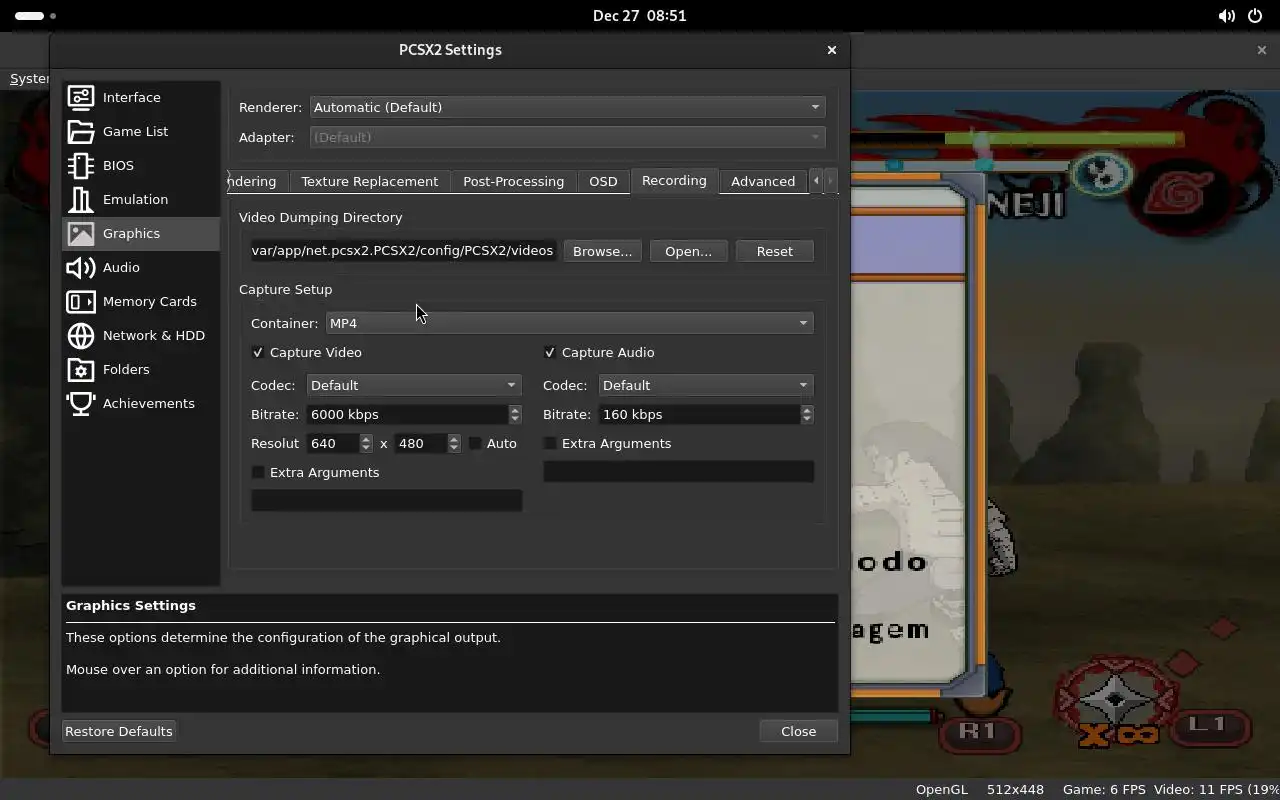Open the Interface settings icon
Screen dimensions: 1280x800
(x=81, y=97)
